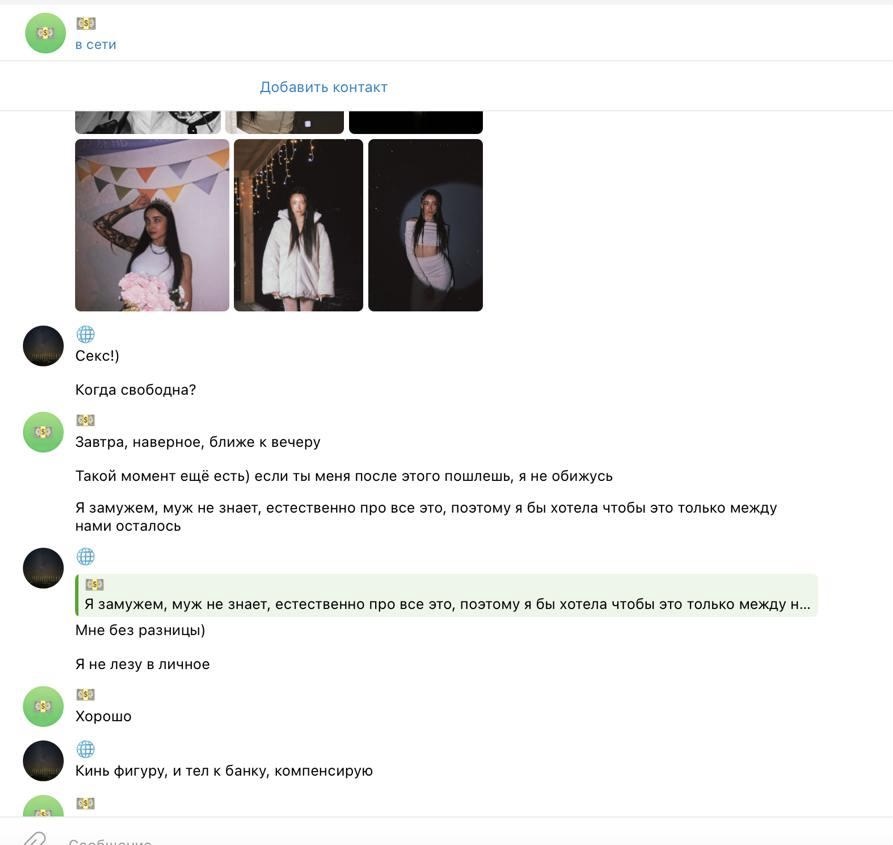Click dark avatar beside the "Секс!)" message
The height and width of the screenshot is (845, 893).
pos(43,346)
